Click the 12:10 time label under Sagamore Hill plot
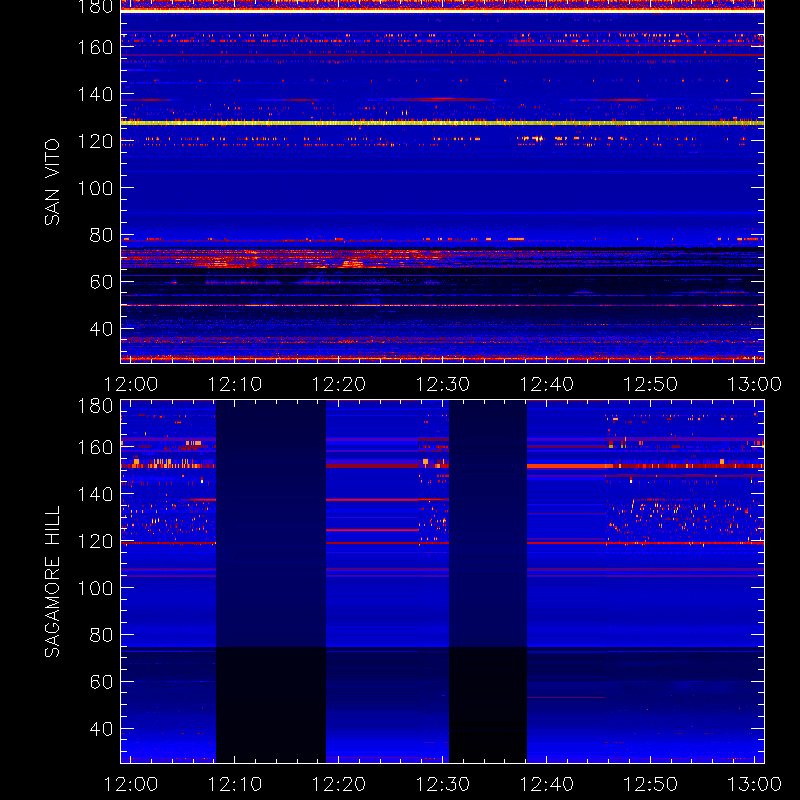The height and width of the screenshot is (800, 800). pos(235,784)
